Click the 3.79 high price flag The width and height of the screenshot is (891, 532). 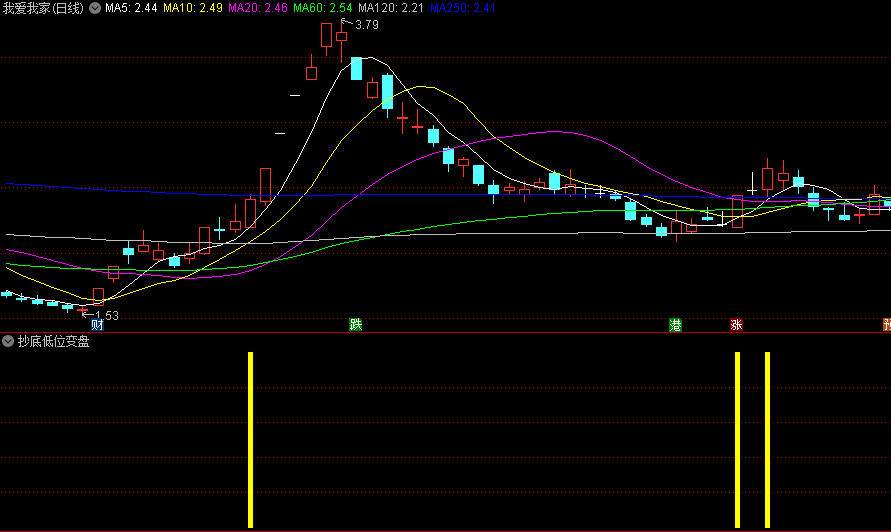(x=365, y=25)
